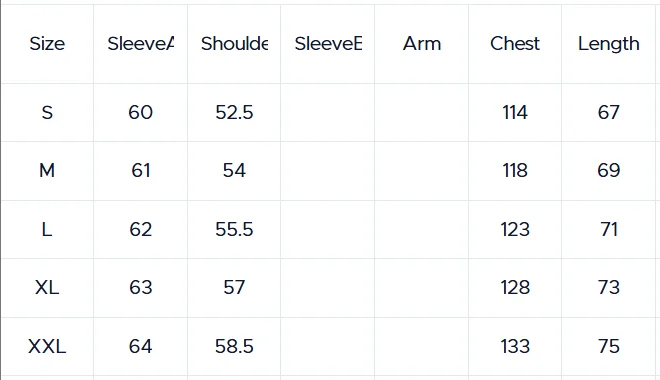Select the chest value 114
The width and height of the screenshot is (660, 380).
pyautogui.click(x=515, y=113)
